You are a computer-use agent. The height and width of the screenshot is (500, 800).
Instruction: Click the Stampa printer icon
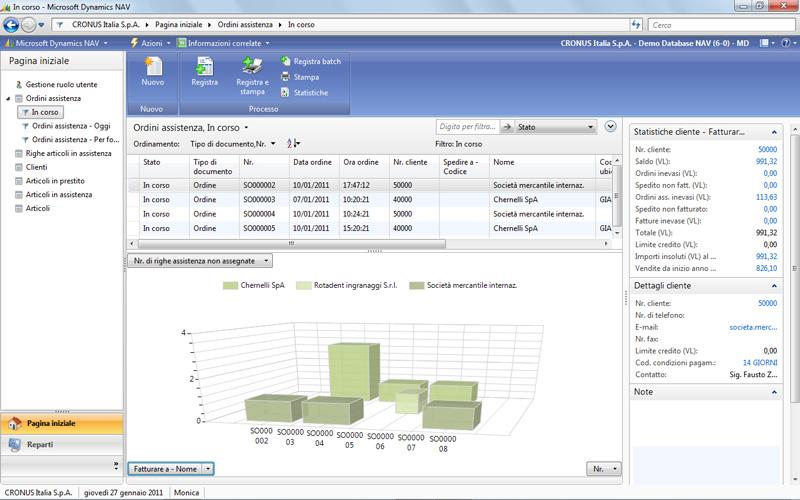tap(285, 77)
